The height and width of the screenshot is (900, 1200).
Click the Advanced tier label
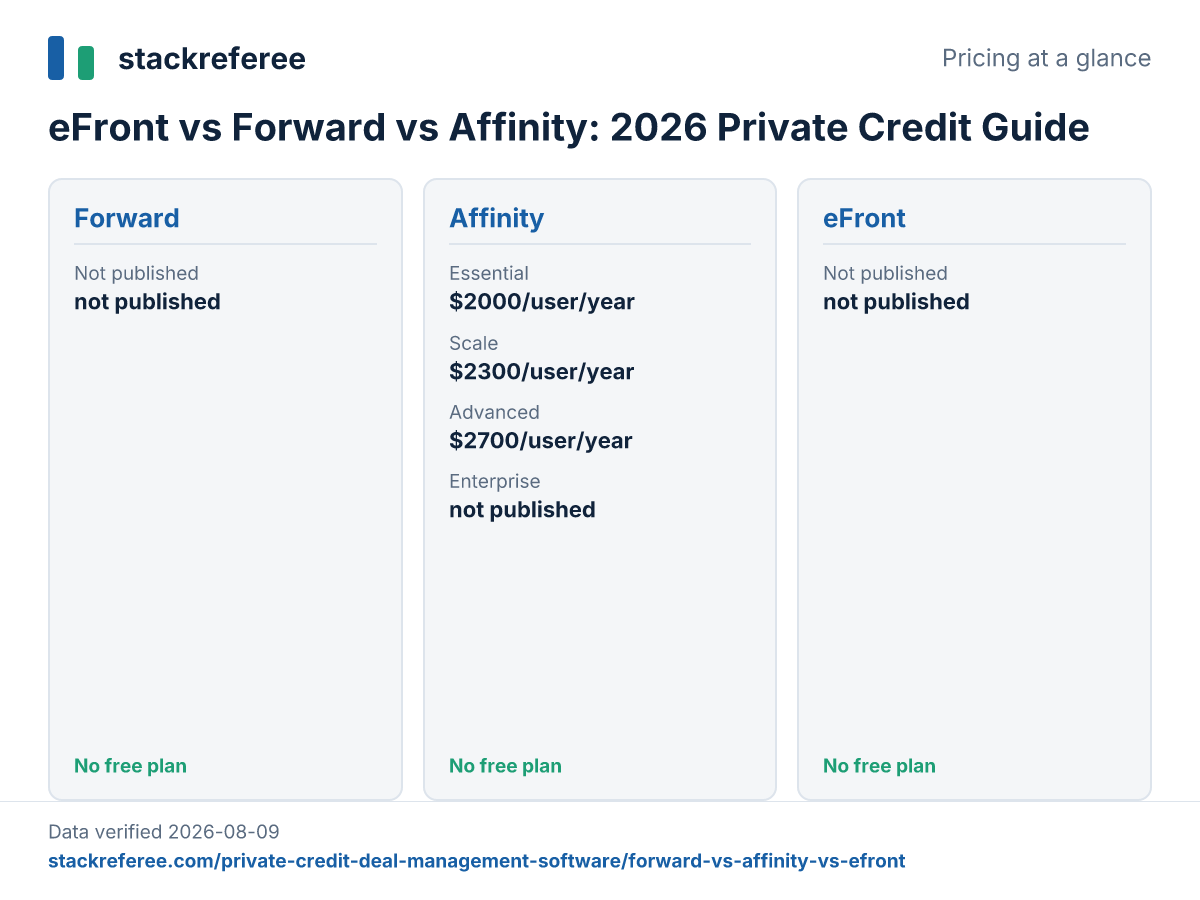(494, 412)
